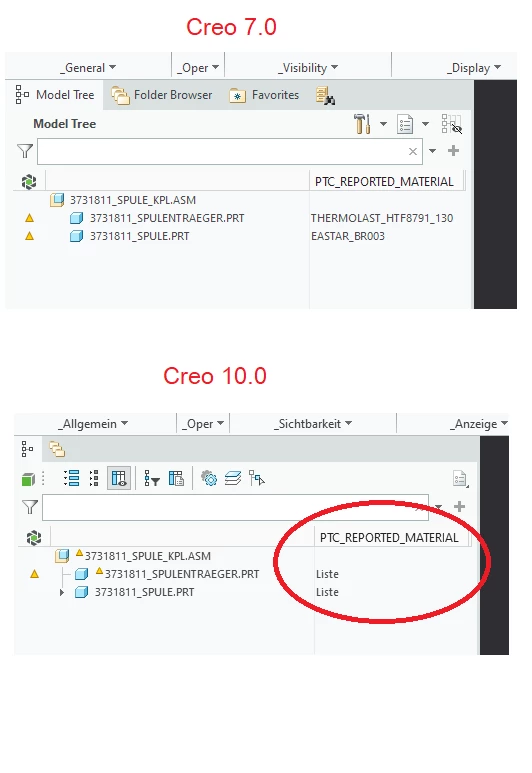Click the expand all tree icon in Creo 10.0
The image size is (532, 773).
click(71, 478)
